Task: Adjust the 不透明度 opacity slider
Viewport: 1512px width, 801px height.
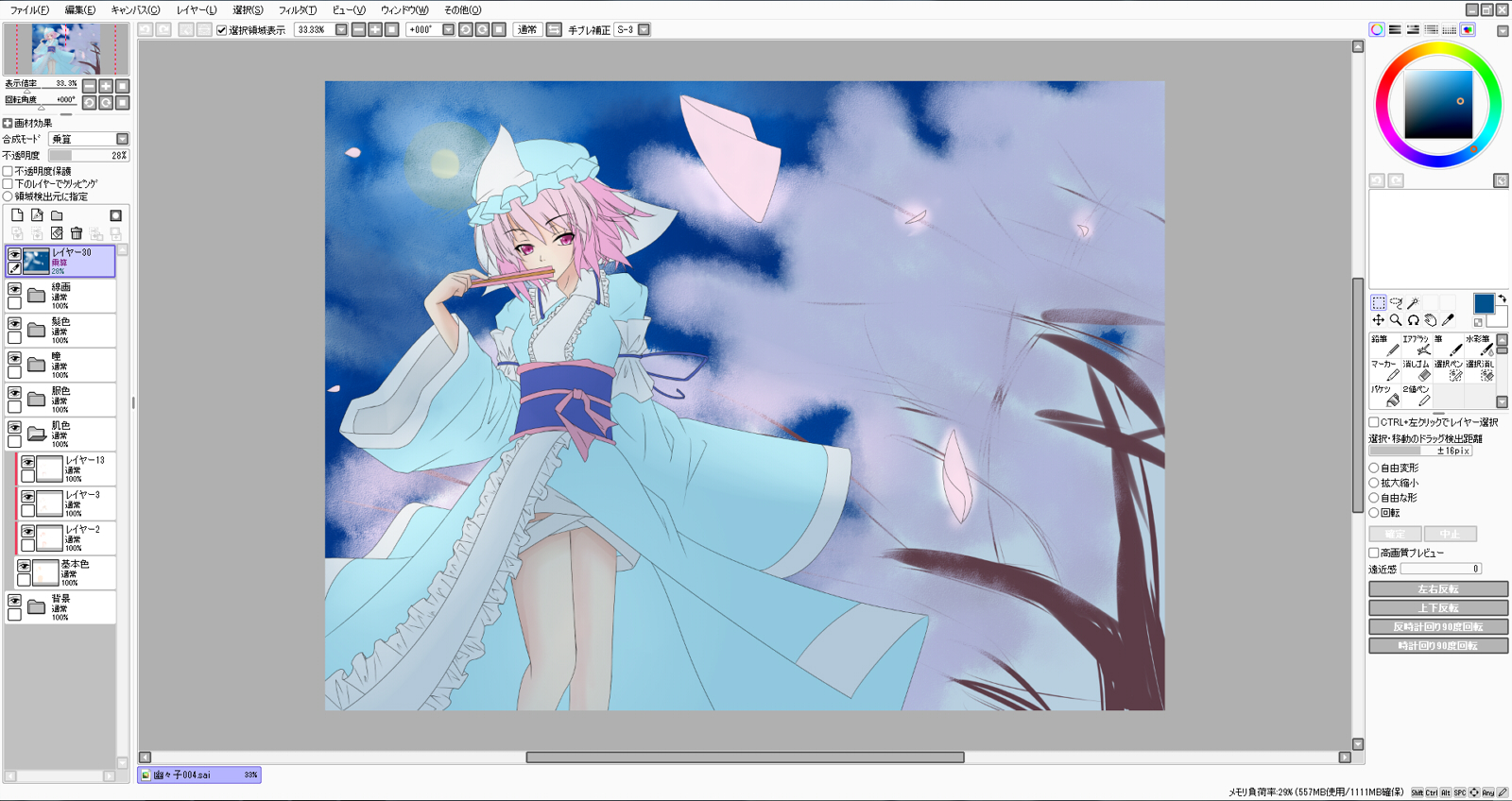Action: pos(89,155)
